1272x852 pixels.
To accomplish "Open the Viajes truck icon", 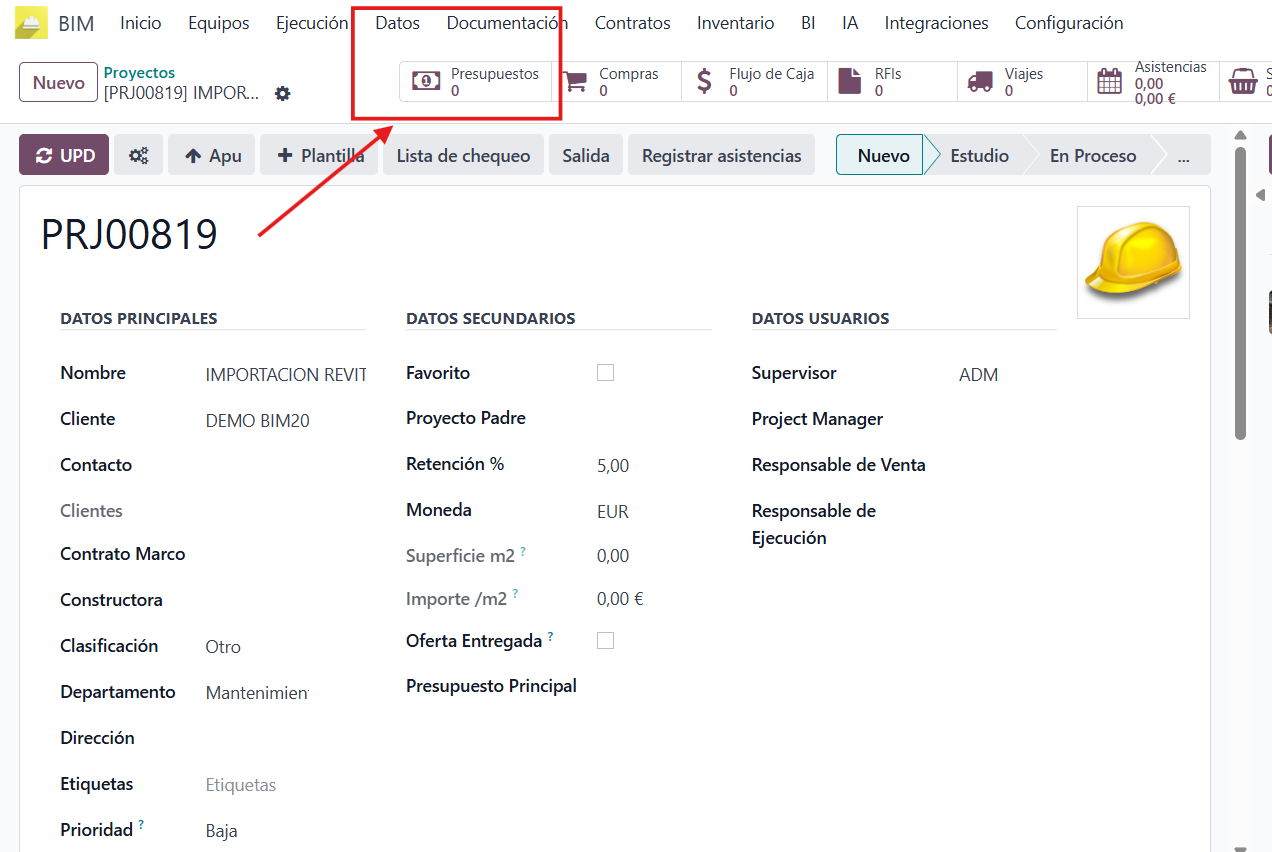I will pyautogui.click(x=980, y=82).
